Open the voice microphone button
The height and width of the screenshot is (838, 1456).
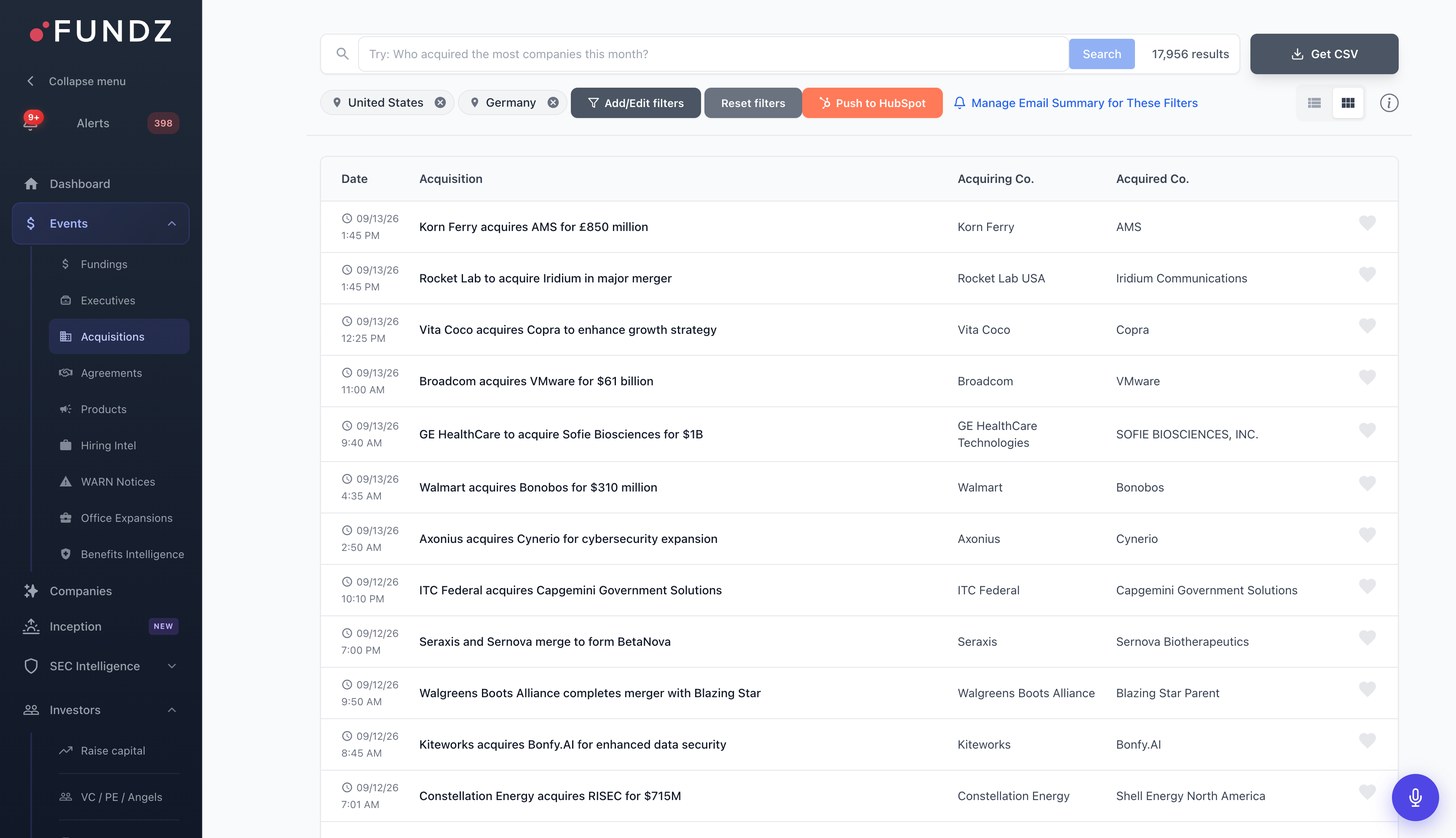click(1415, 797)
